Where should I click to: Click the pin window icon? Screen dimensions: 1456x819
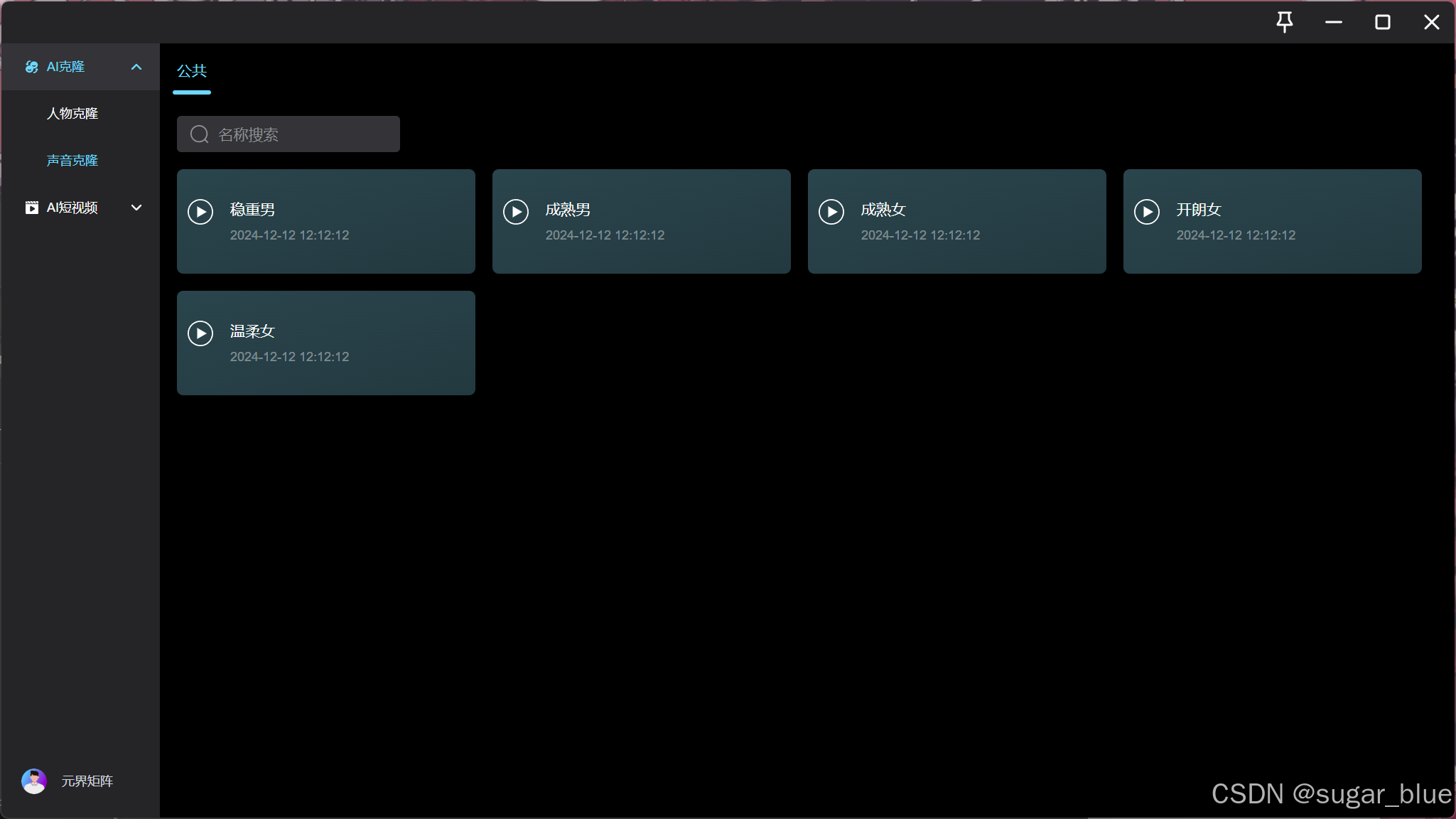click(x=1285, y=22)
